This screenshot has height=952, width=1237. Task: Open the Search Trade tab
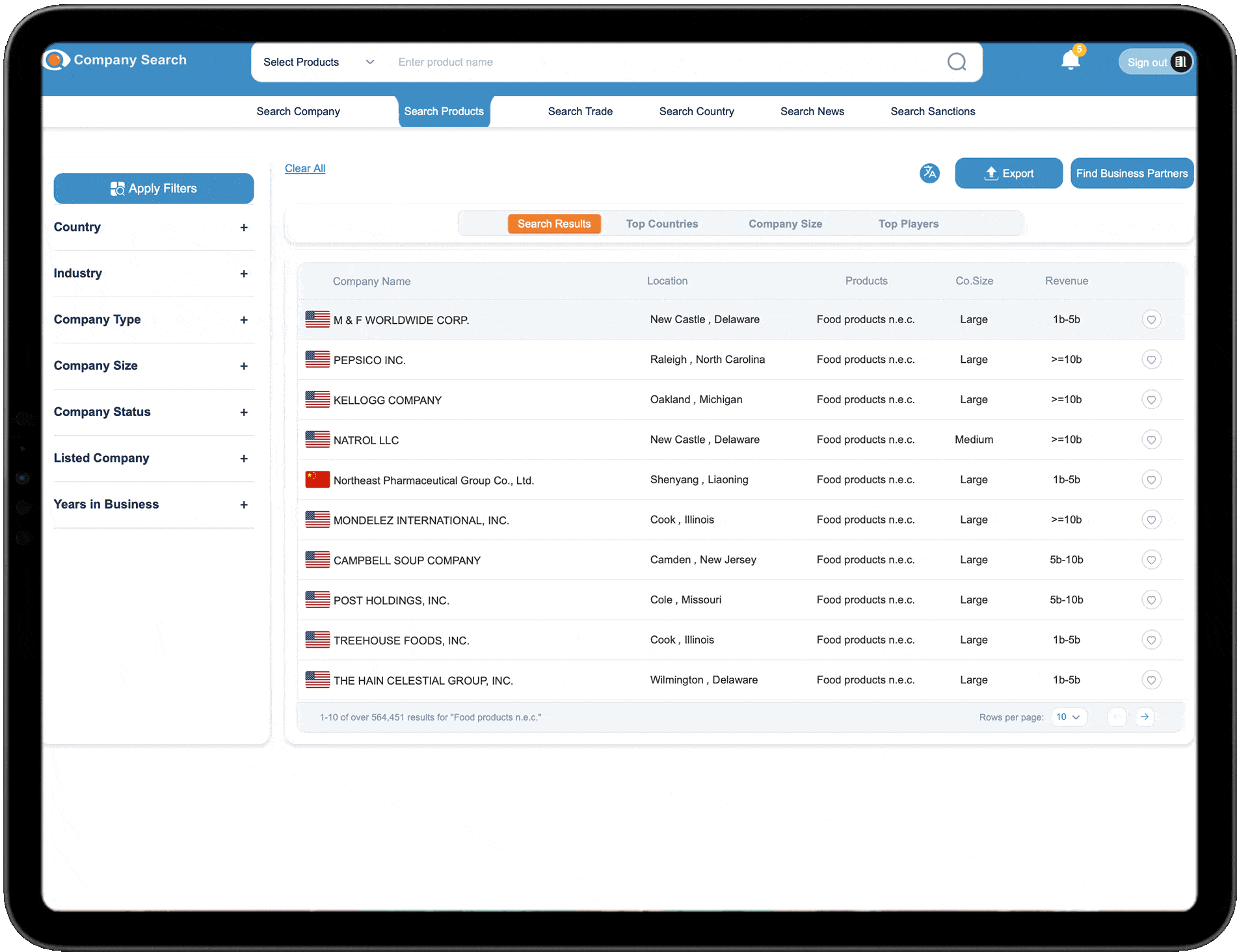[580, 111]
